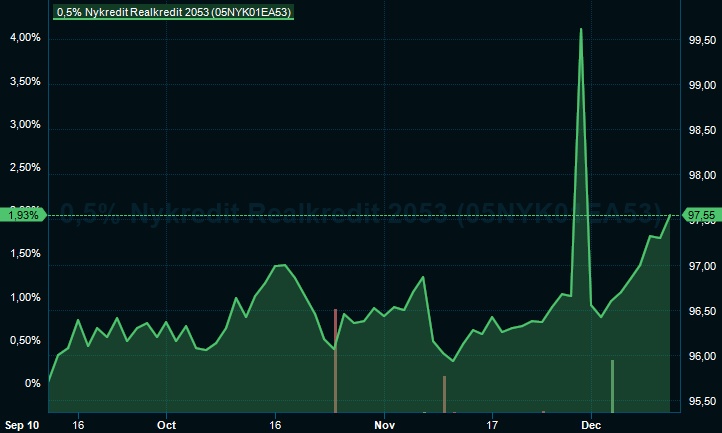This screenshot has width=722, height=433.
Task: Click the line's first data point near 0%
Action: point(49,382)
